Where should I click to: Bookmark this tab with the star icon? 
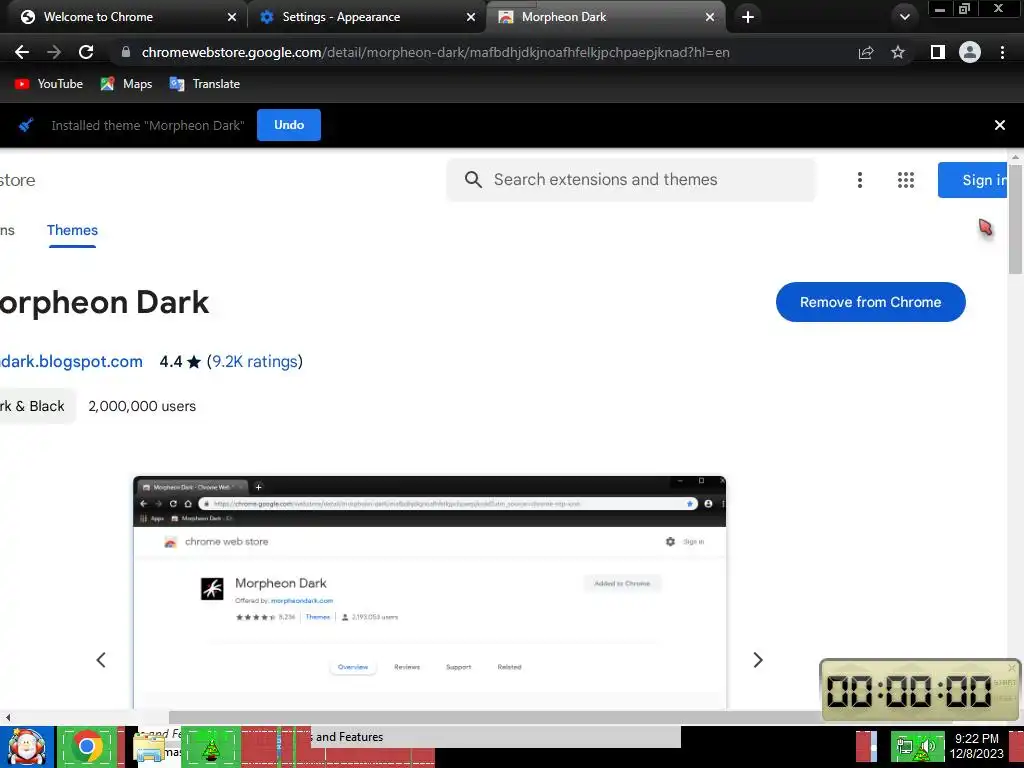[898, 52]
